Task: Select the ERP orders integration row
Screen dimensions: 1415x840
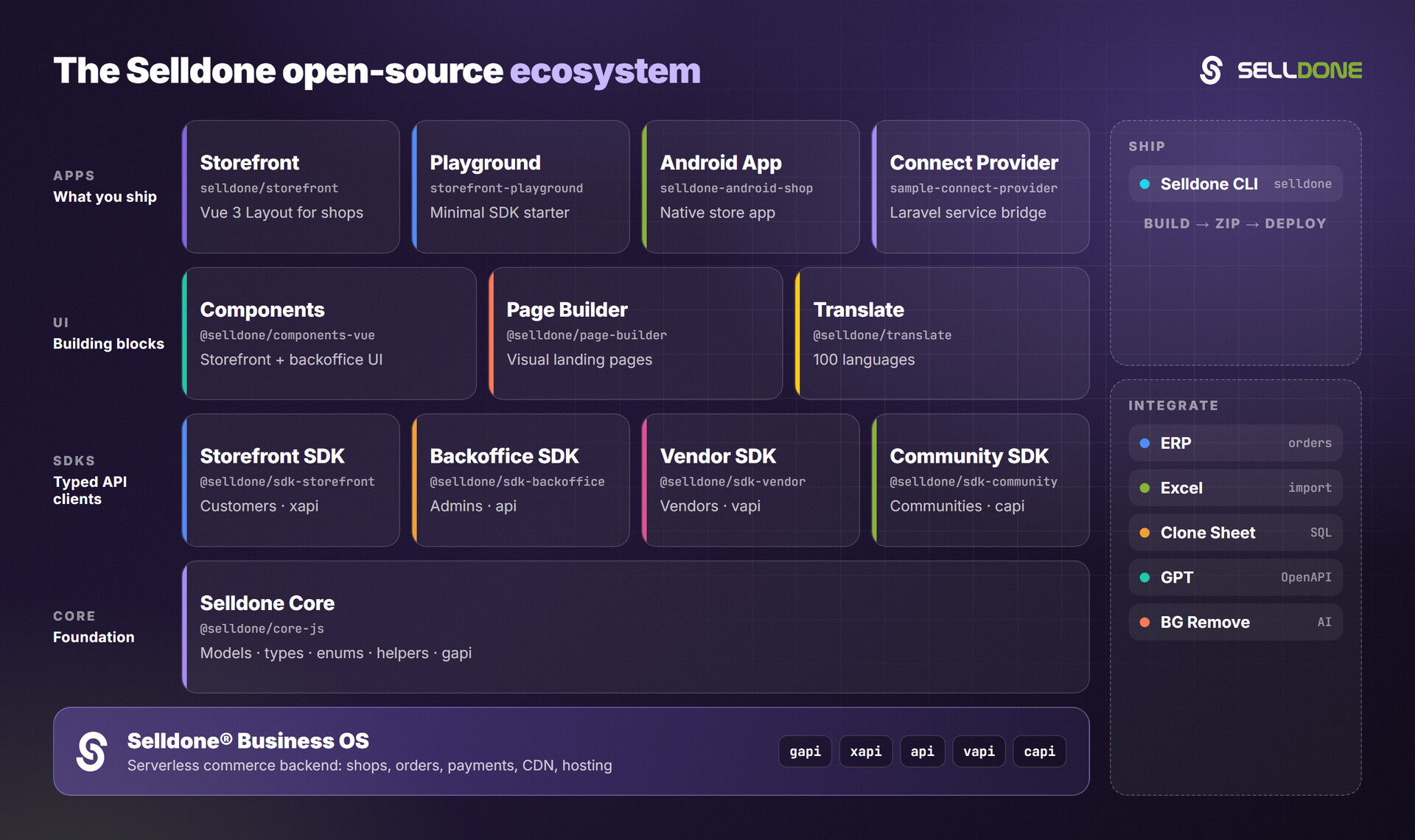Action: 1236,444
